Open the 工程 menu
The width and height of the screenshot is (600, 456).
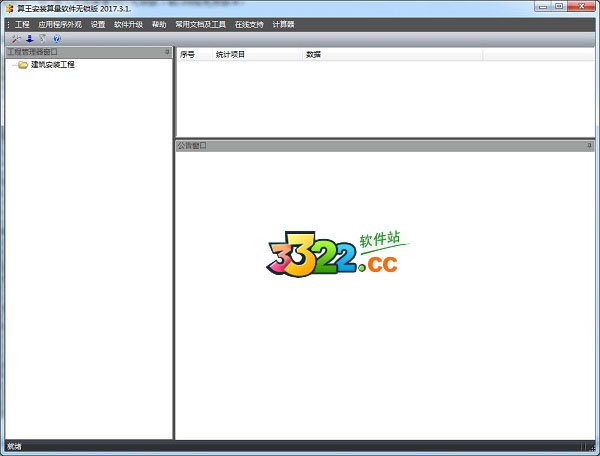click(22, 24)
